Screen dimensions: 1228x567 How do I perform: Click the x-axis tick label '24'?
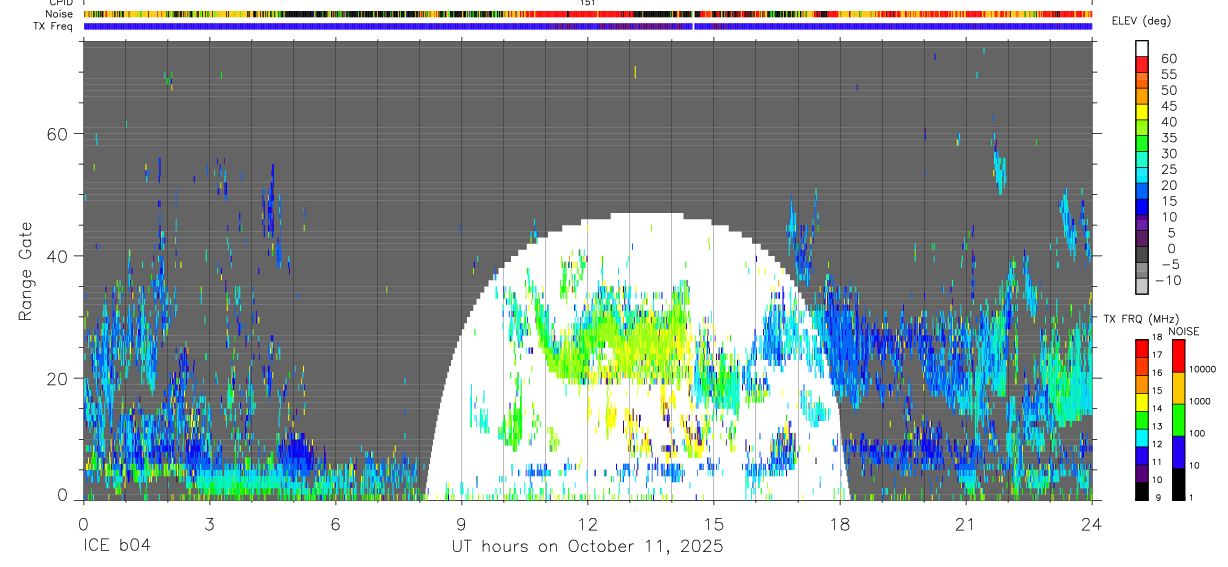(x=1091, y=524)
